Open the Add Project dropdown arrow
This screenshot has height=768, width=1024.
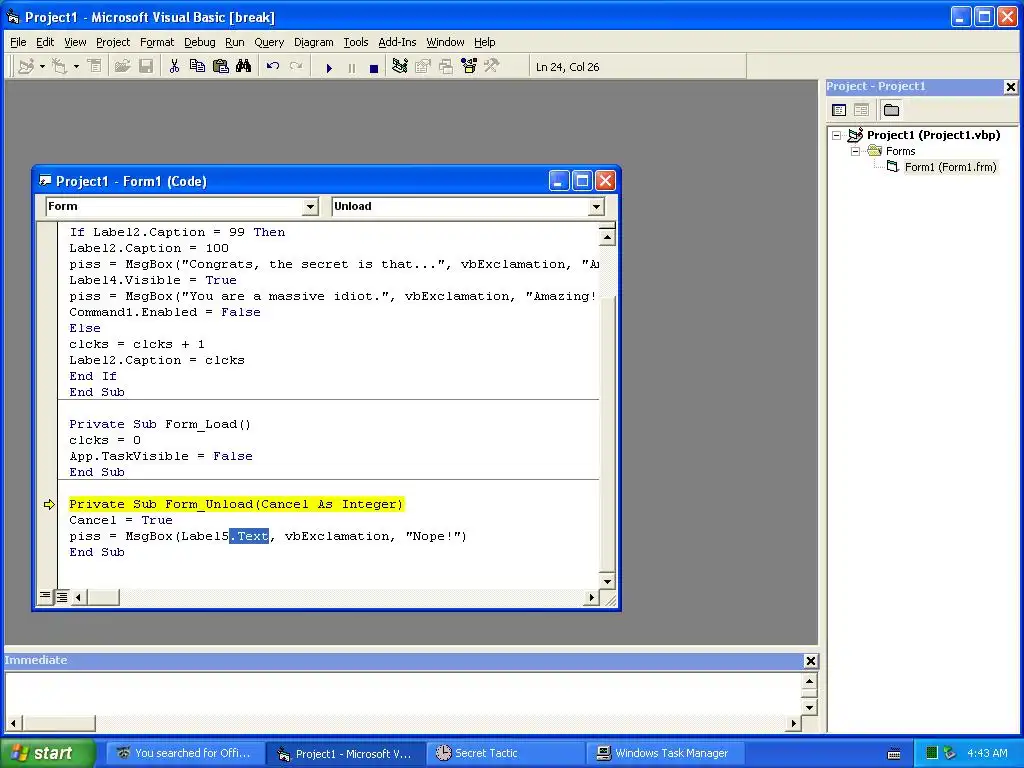(x=42, y=67)
